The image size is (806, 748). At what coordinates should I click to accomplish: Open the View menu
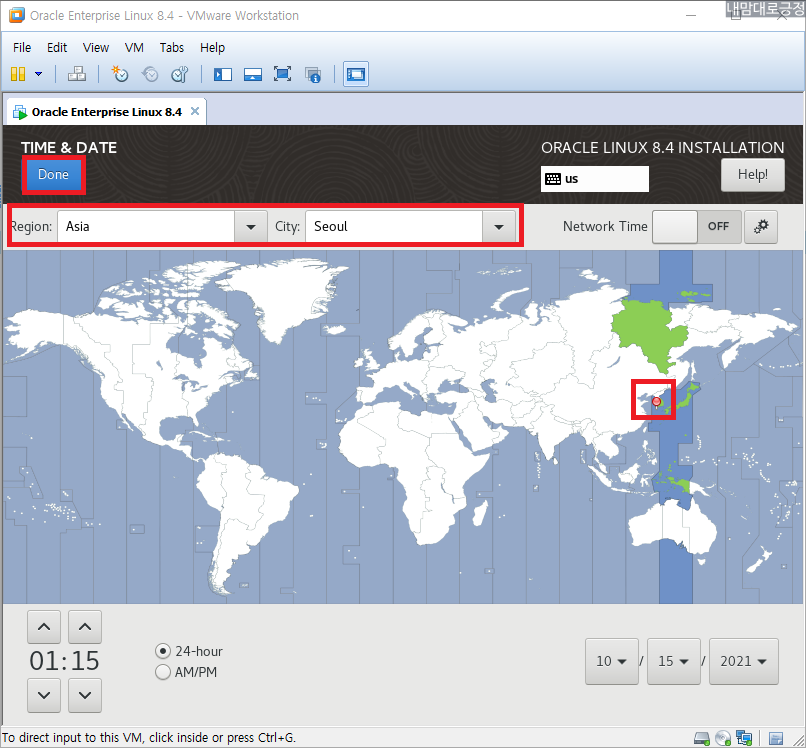[x=96, y=48]
